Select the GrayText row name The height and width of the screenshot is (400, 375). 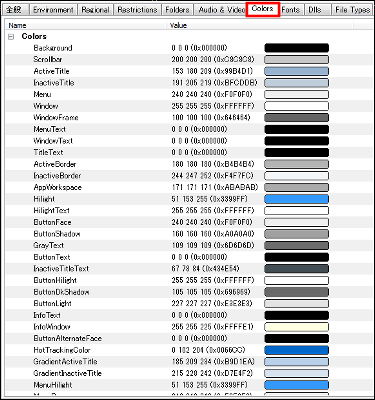pos(49,246)
